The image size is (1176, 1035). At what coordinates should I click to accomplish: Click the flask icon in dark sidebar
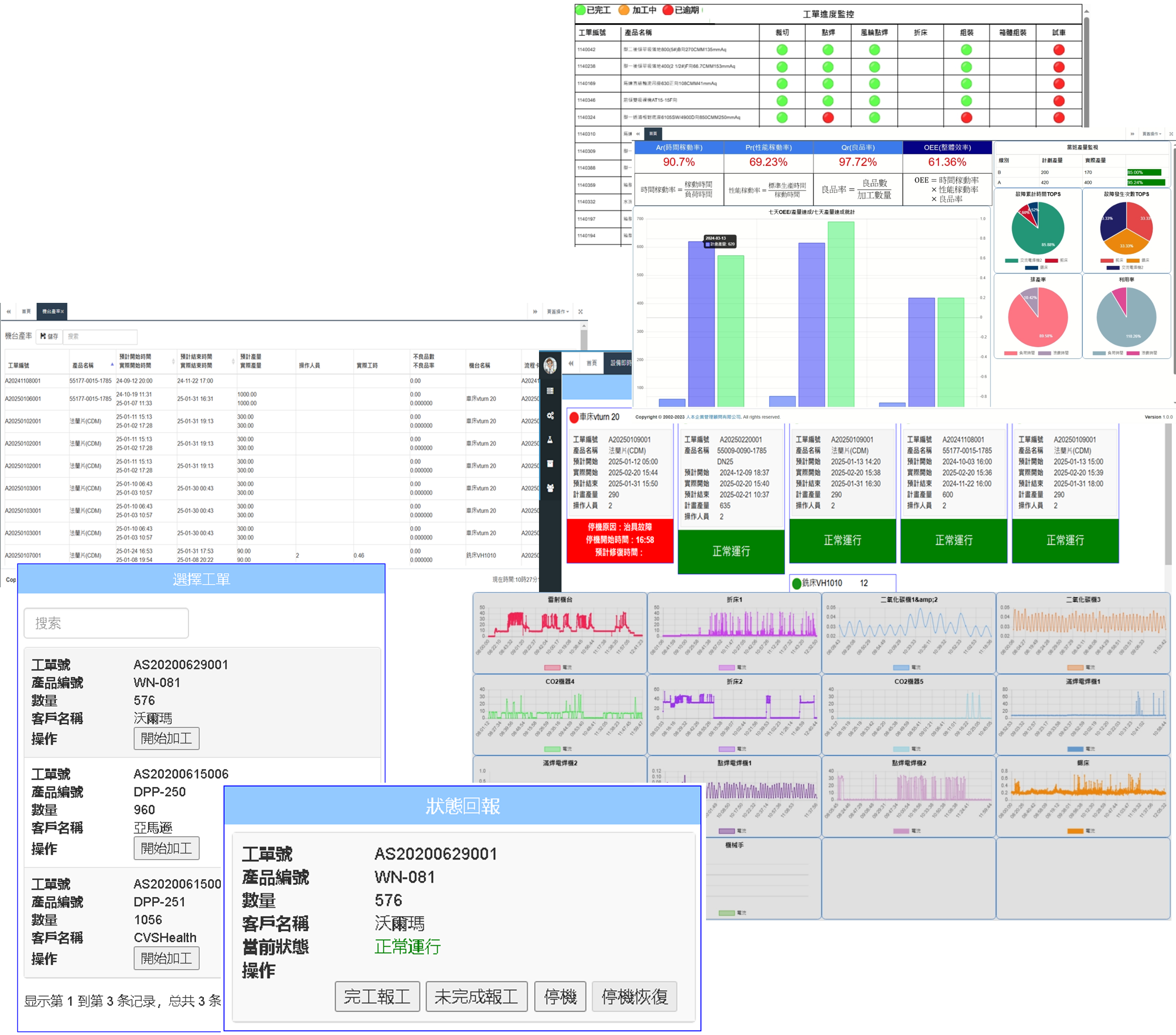[550, 439]
